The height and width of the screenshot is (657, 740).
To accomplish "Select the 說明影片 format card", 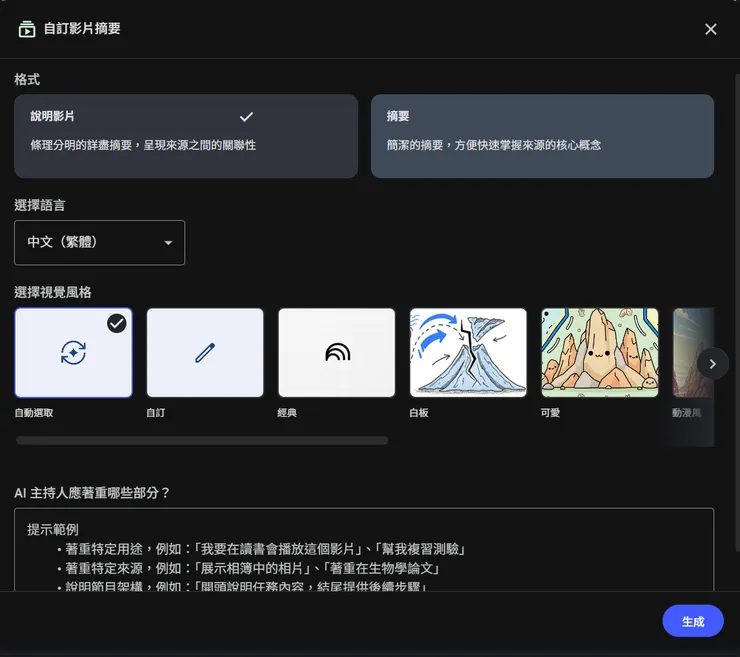I will click(186, 136).
